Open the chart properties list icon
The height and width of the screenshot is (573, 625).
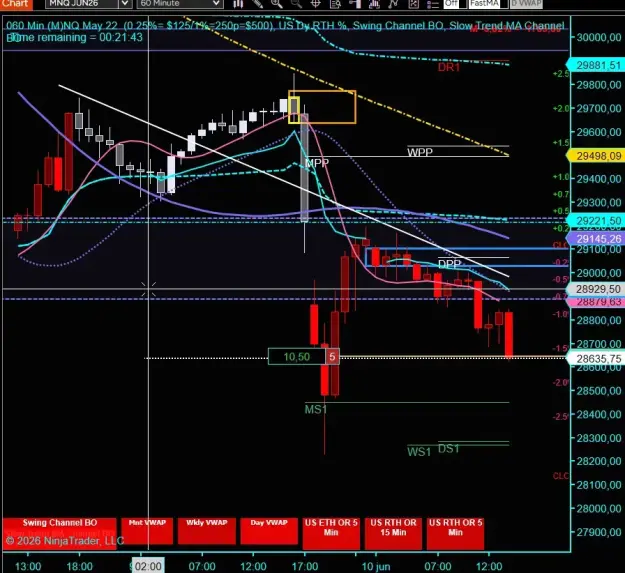(x=432, y=4)
